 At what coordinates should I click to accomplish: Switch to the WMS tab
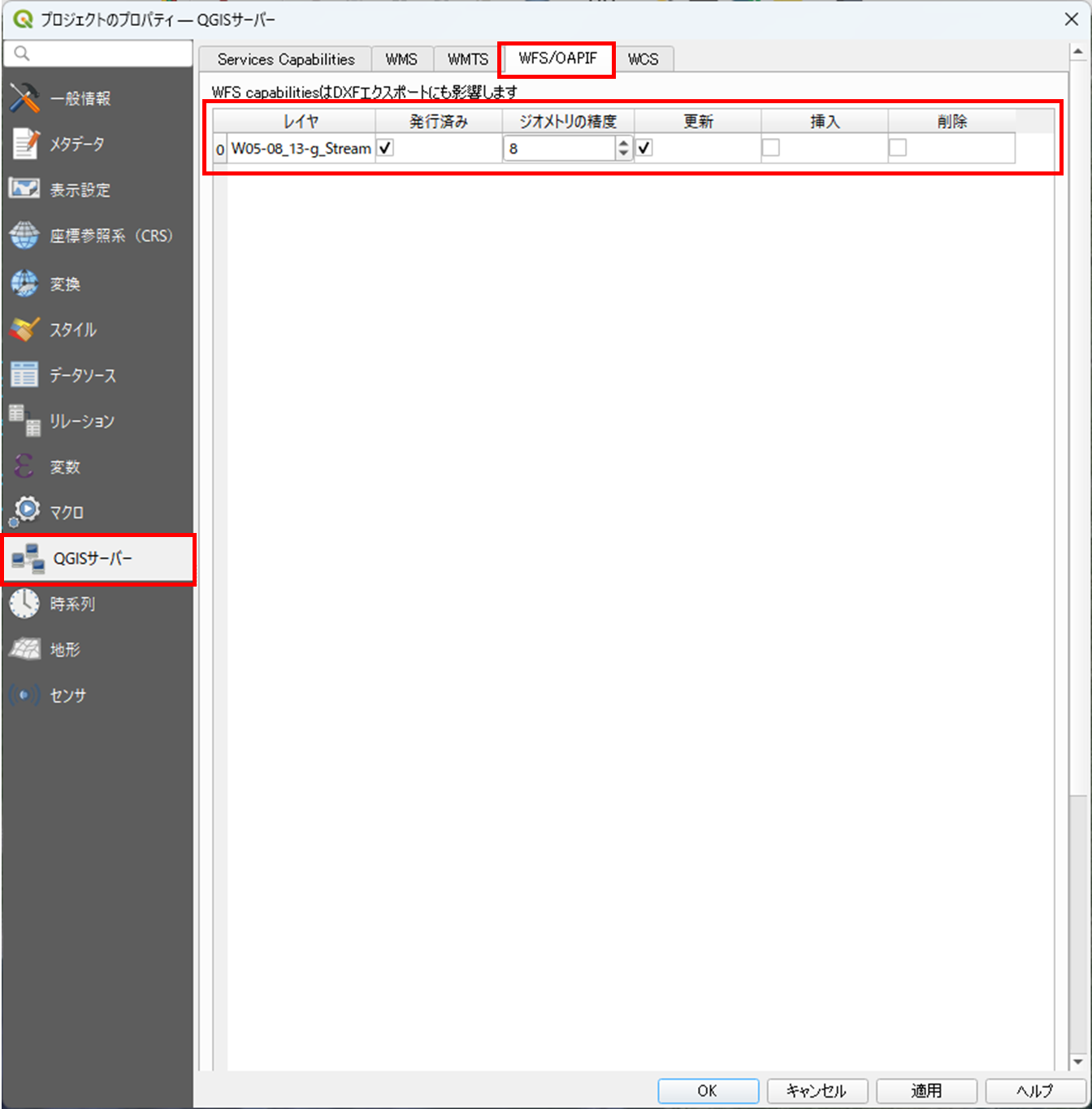(x=401, y=58)
